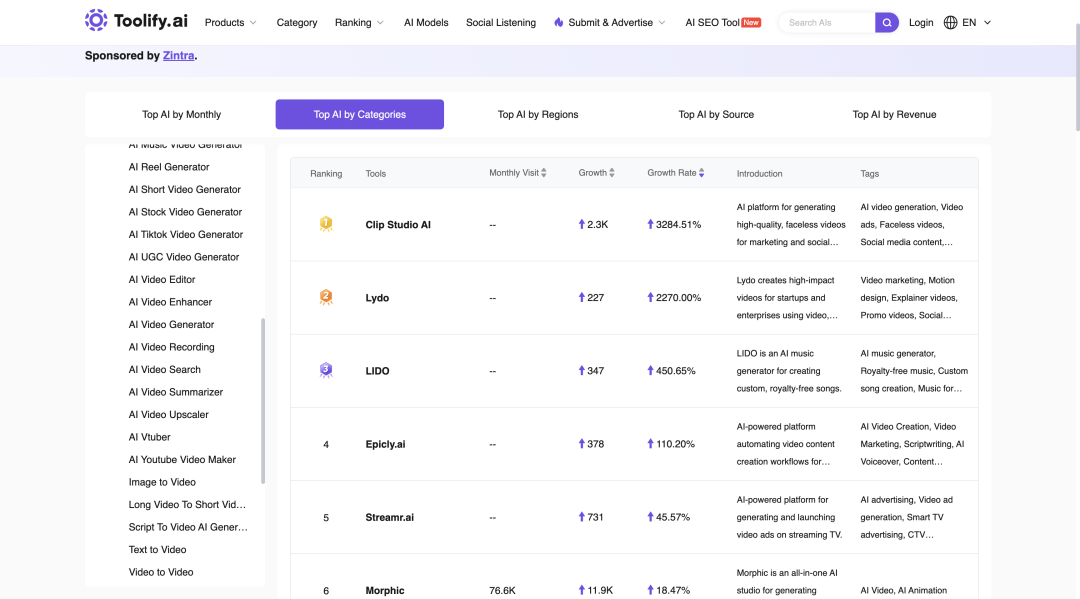1080x599 pixels.
Task: Select AI Youtube Video Maker category
Action: [x=182, y=459]
